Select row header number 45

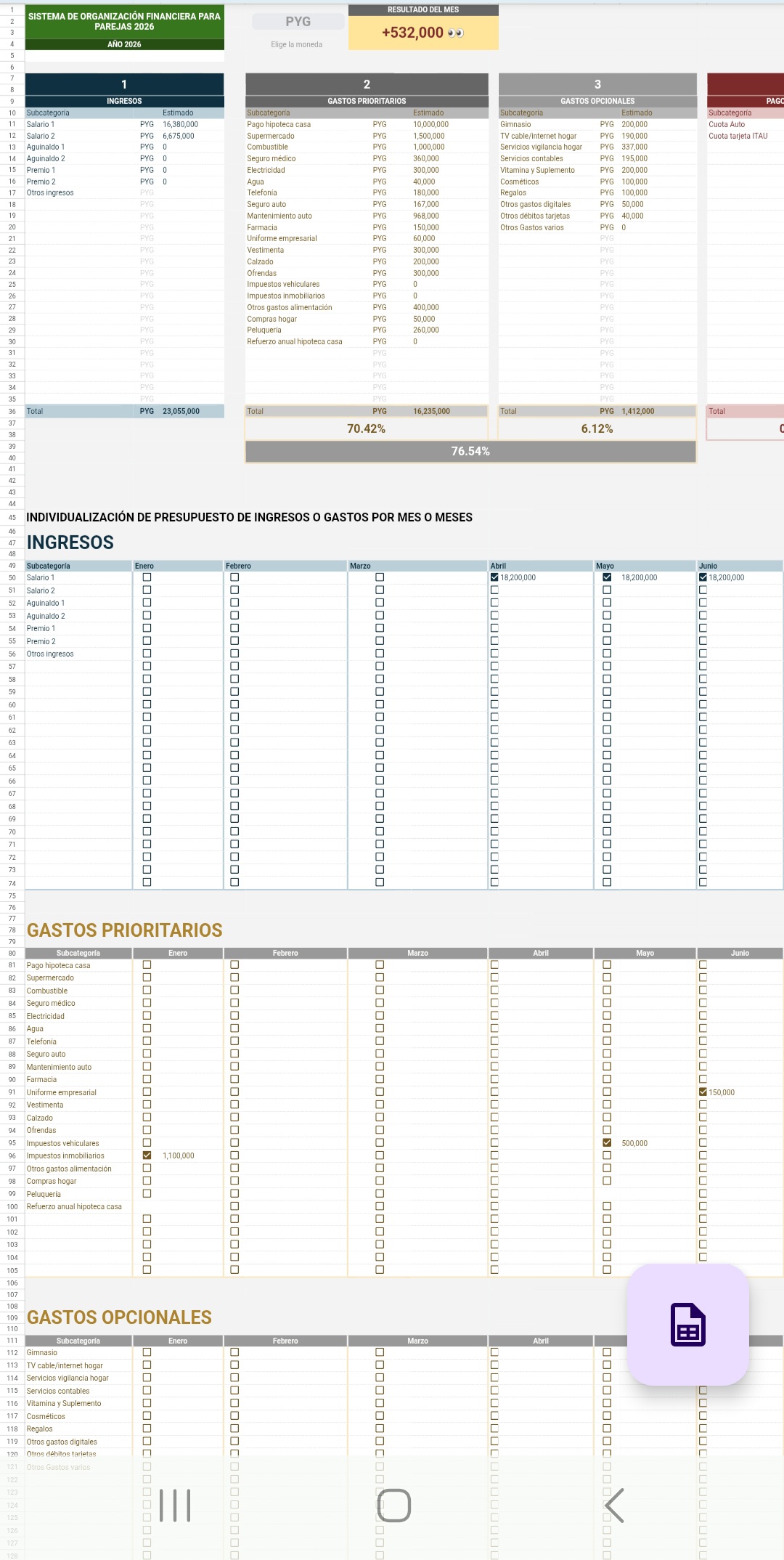coord(12,518)
